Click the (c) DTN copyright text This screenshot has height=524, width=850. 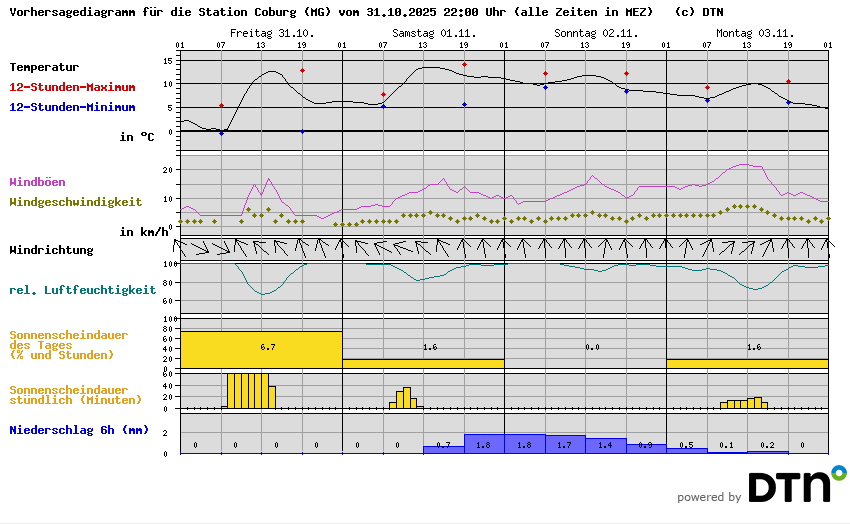[699, 13]
